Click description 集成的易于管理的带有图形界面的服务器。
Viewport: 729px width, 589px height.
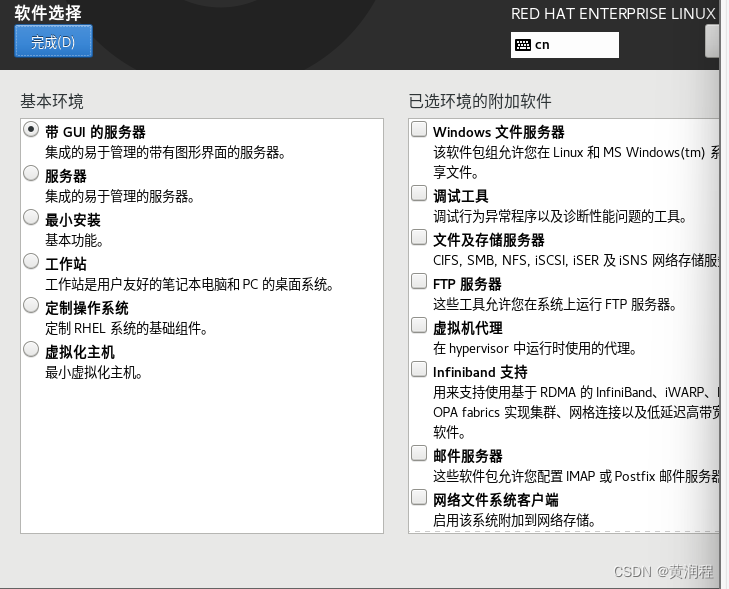(166, 152)
